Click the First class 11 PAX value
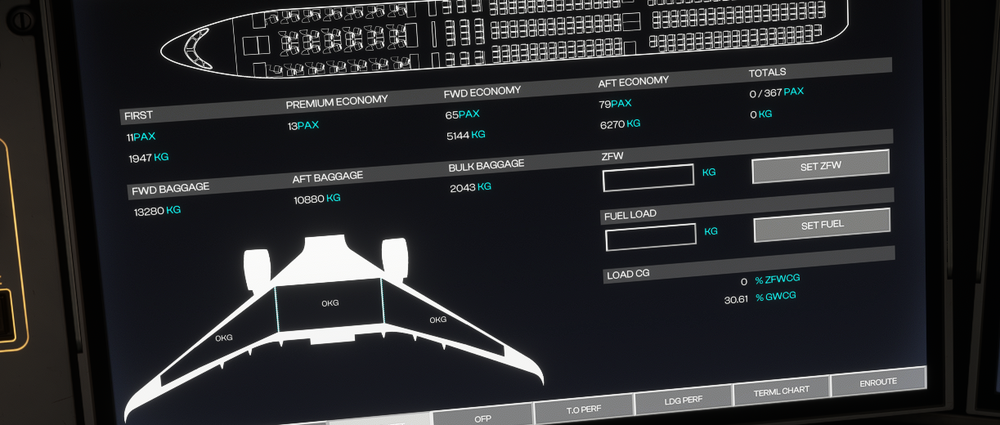This screenshot has width=1000, height=425. [140, 136]
